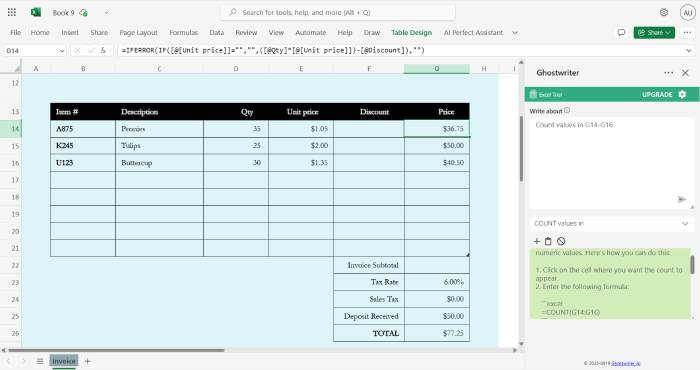The width and height of the screenshot is (700, 370).
Task: Click the green Share button
Action: [654, 33]
